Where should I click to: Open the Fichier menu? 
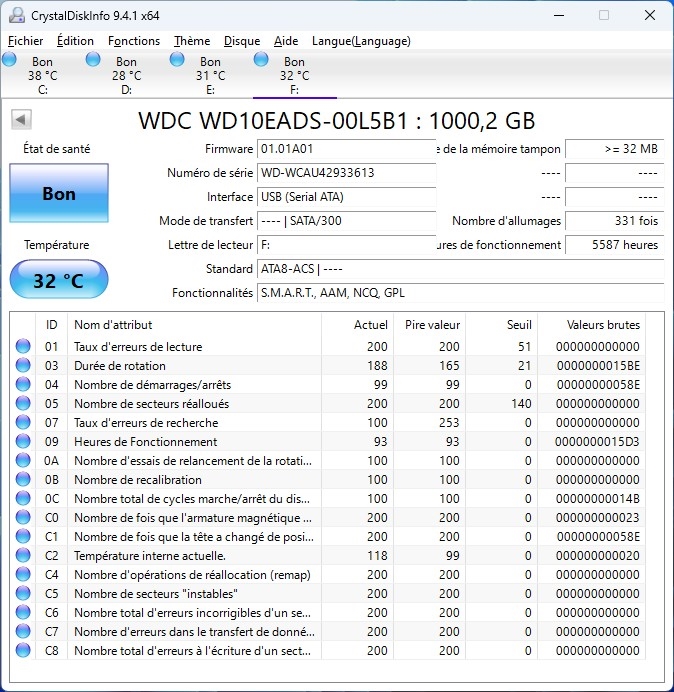coord(26,41)
